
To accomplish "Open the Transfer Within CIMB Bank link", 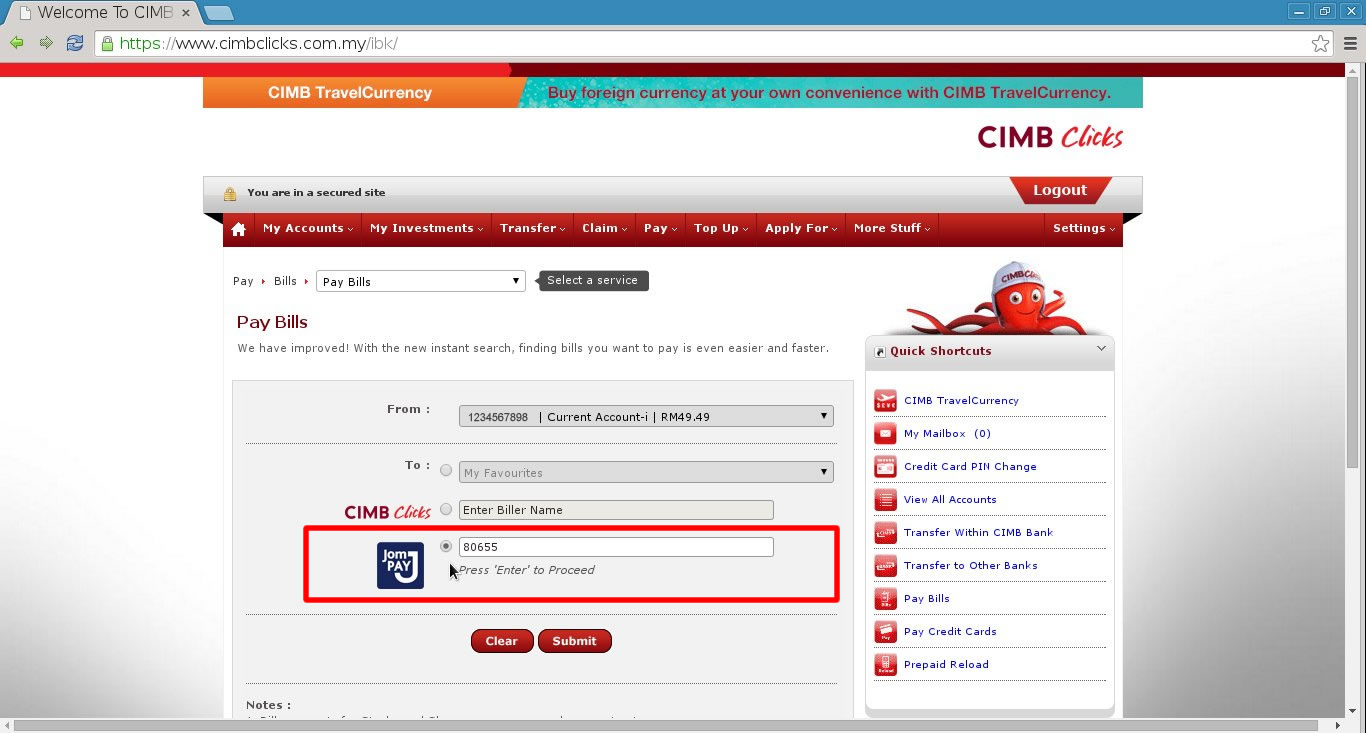I will click(x=978, y=533).
